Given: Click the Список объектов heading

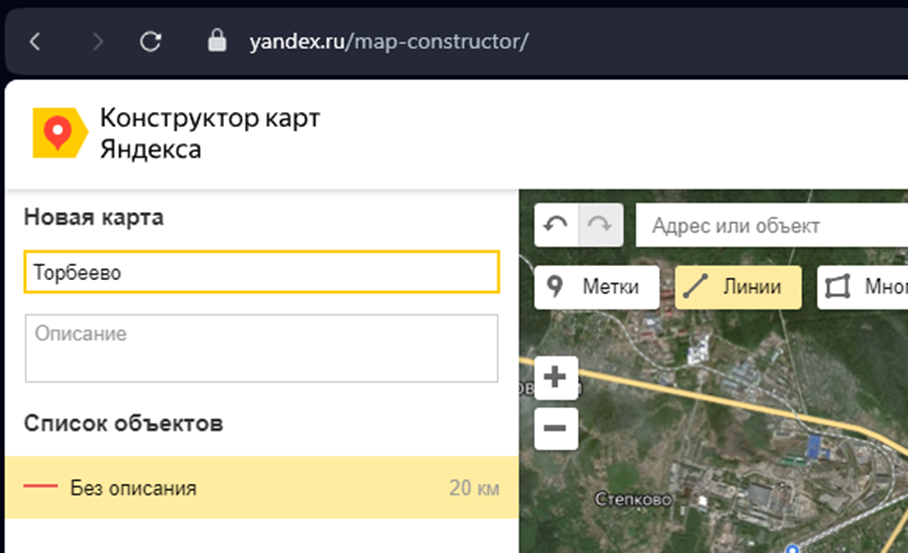Looking at the screenshot, I should pyautogui.click(x=123, y=423).
